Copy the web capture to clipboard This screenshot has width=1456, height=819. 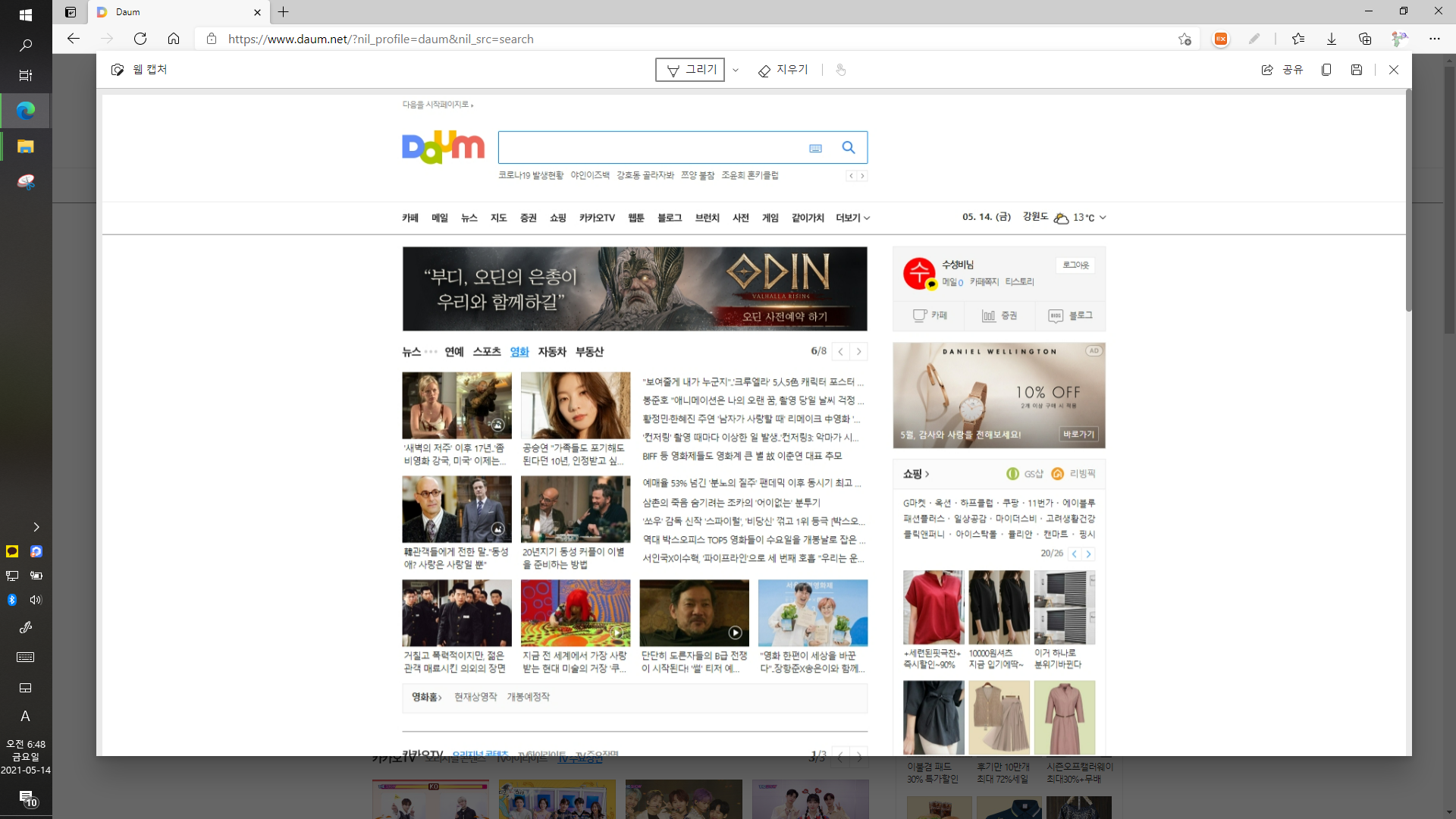[x=1326, y=70]
